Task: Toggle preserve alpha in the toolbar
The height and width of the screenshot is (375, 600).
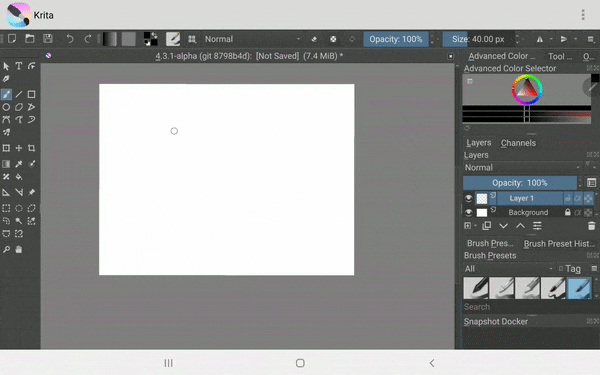Action: [333, 39]
